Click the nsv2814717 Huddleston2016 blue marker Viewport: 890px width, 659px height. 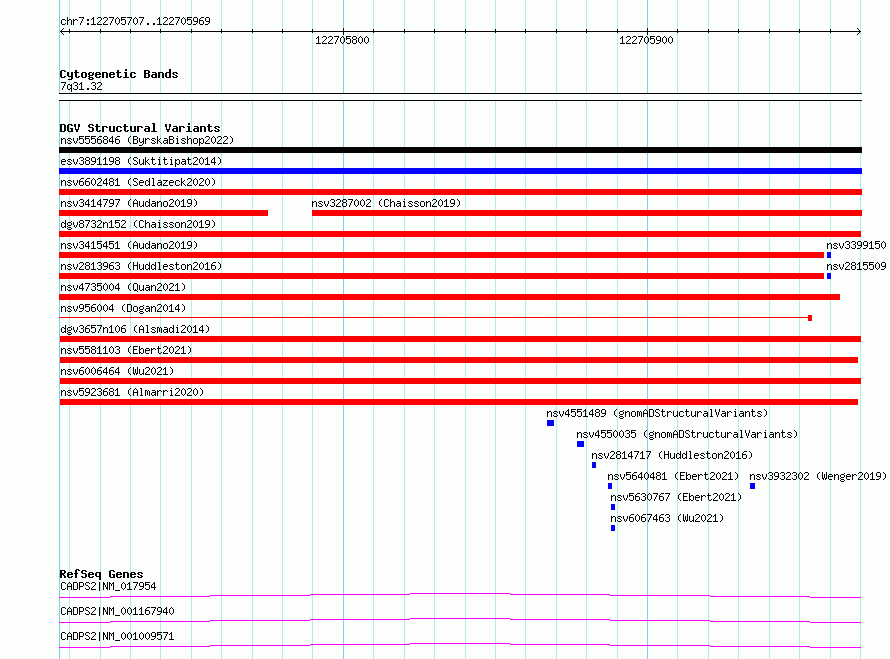[594, 465]
